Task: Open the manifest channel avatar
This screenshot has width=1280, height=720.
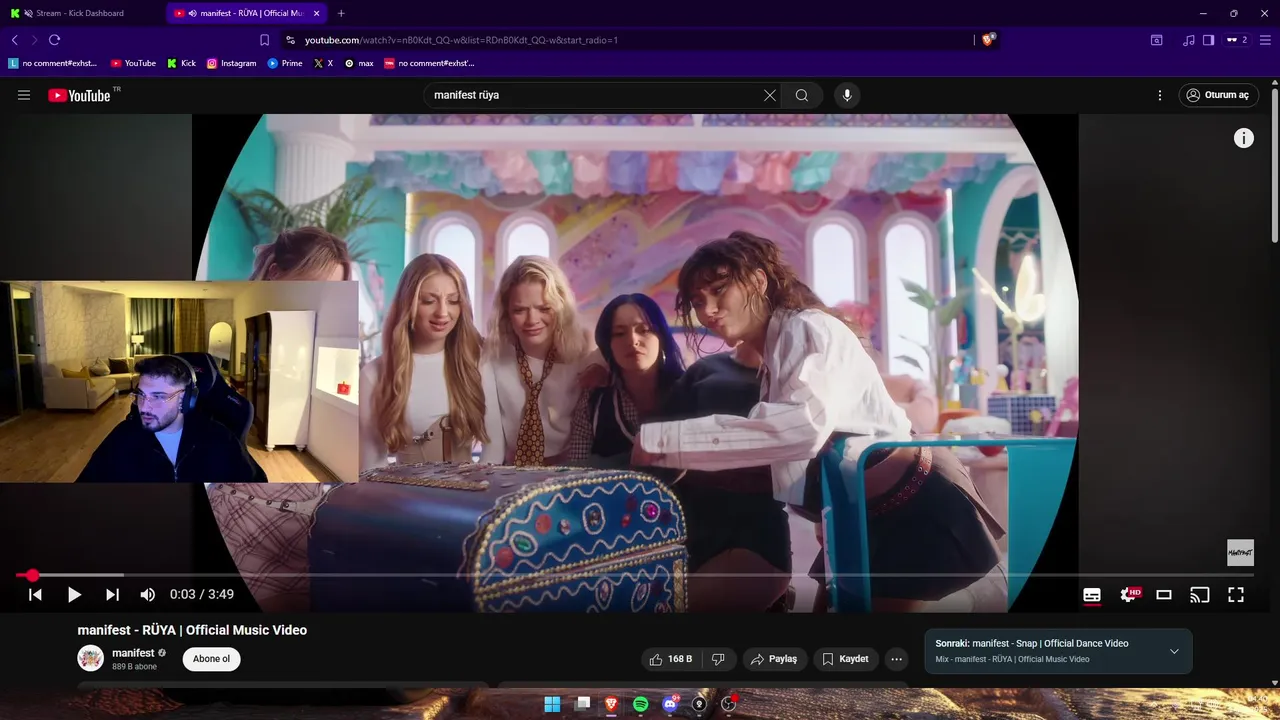Action: click(91, 658)
